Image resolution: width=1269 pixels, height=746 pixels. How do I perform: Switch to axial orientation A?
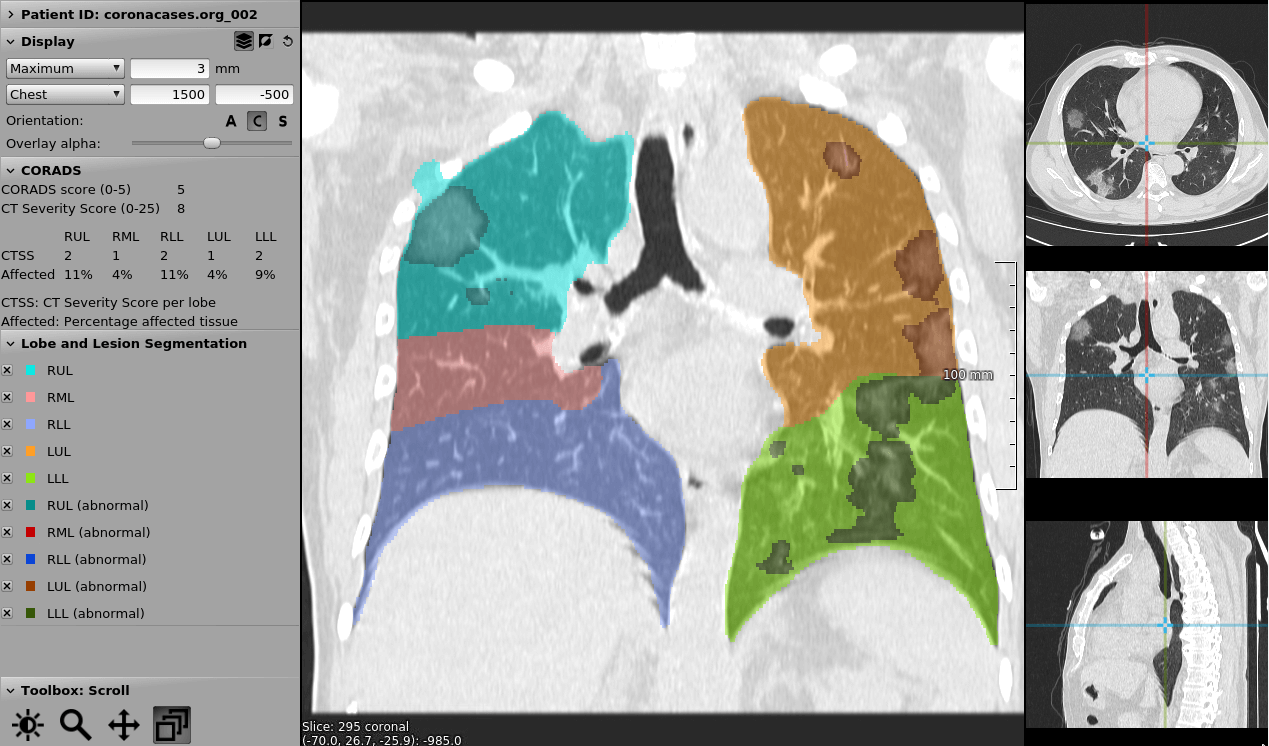[x=231, y=121]
